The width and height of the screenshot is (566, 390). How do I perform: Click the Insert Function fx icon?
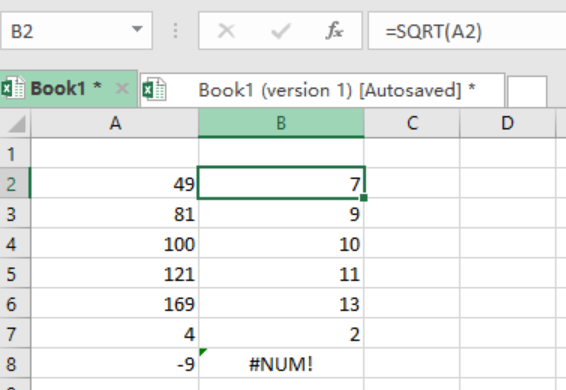(x=334, y=31)
